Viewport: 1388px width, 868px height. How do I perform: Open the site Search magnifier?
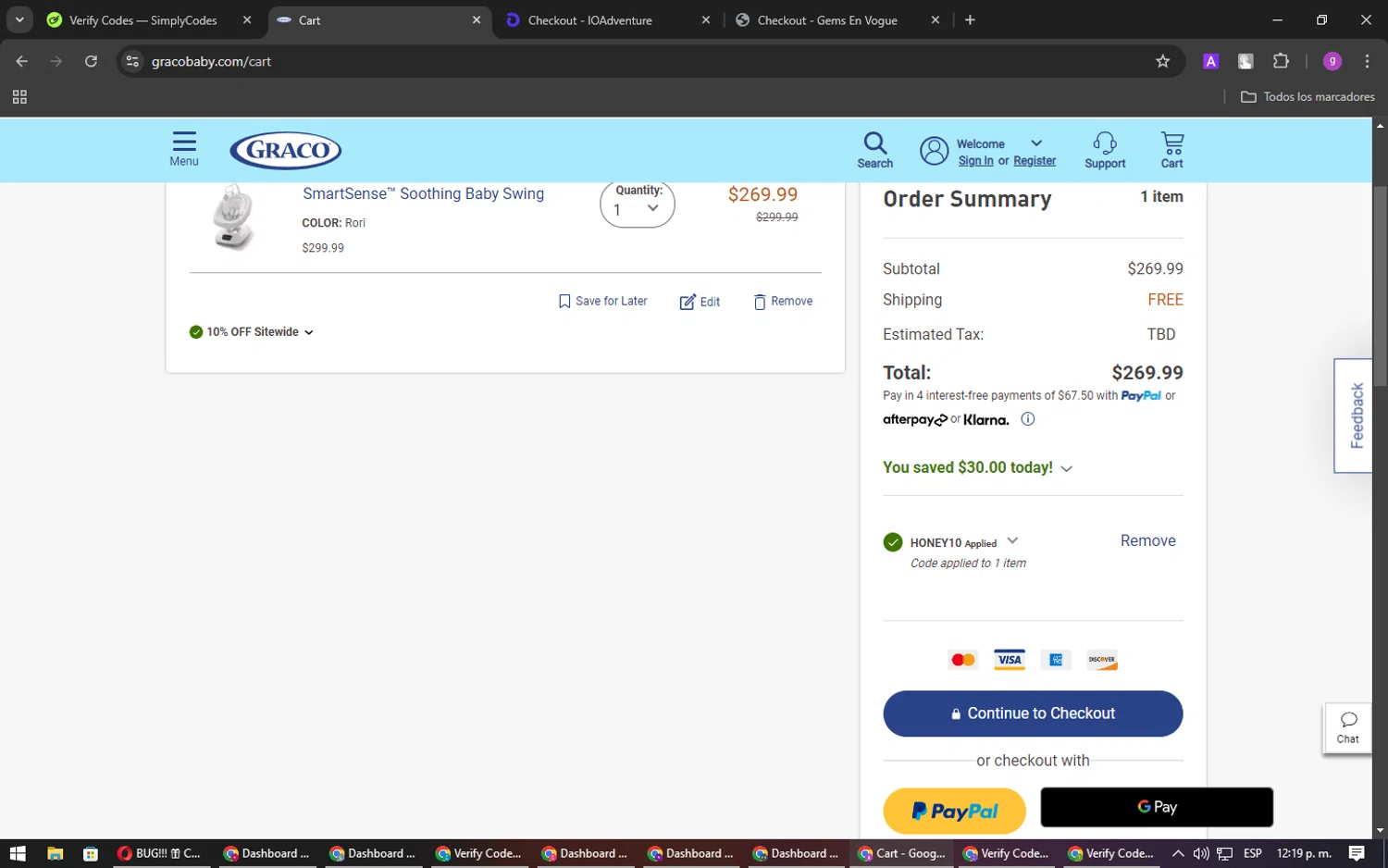(874, 150)
